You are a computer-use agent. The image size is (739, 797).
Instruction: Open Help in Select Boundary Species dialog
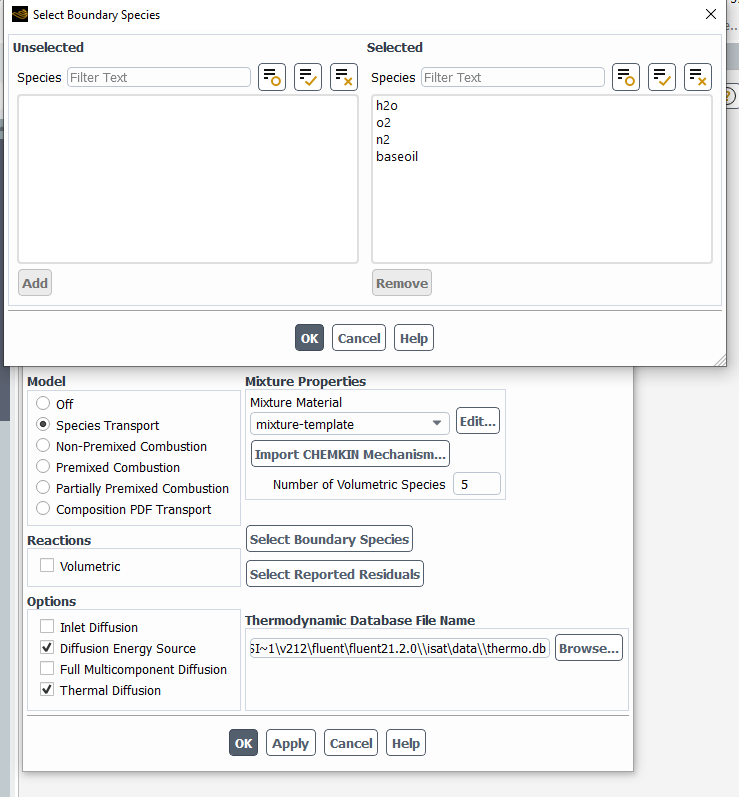(414, 338)
